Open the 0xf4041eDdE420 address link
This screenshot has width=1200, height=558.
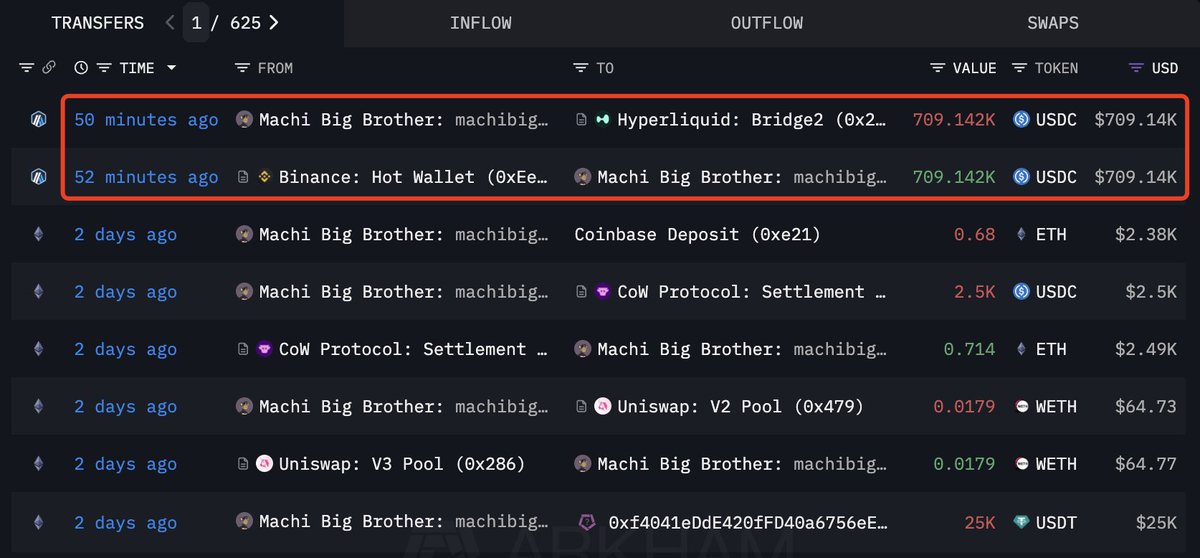(747, 522)
